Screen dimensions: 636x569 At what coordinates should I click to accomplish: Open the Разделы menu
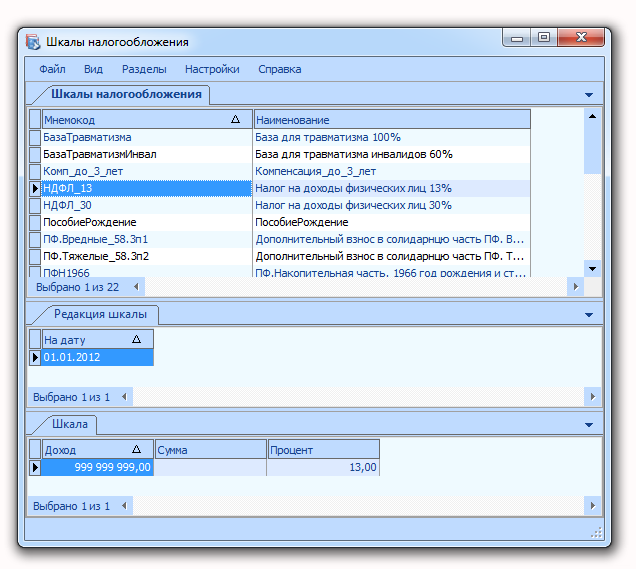tap(144, 69)
